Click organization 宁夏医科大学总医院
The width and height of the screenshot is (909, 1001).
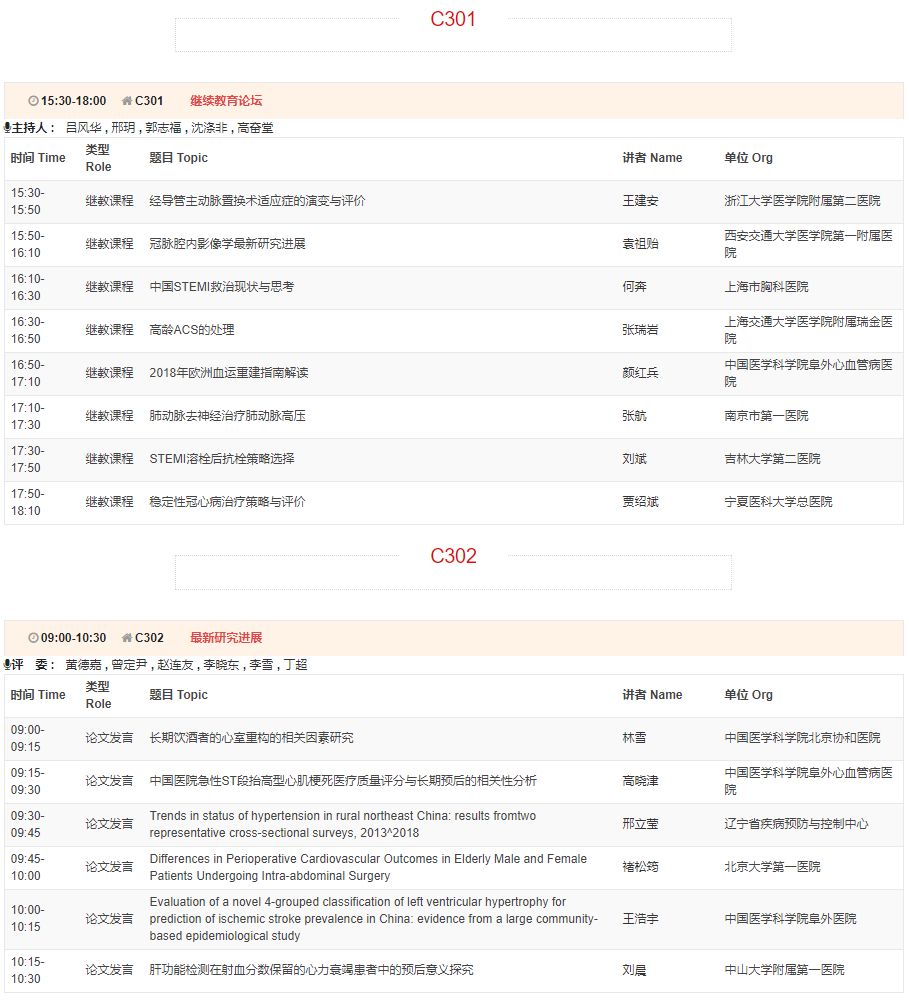coord(778,501)
